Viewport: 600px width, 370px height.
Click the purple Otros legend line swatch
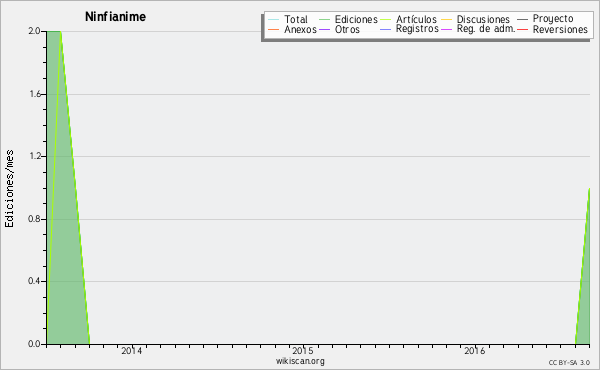click(324, 29)
